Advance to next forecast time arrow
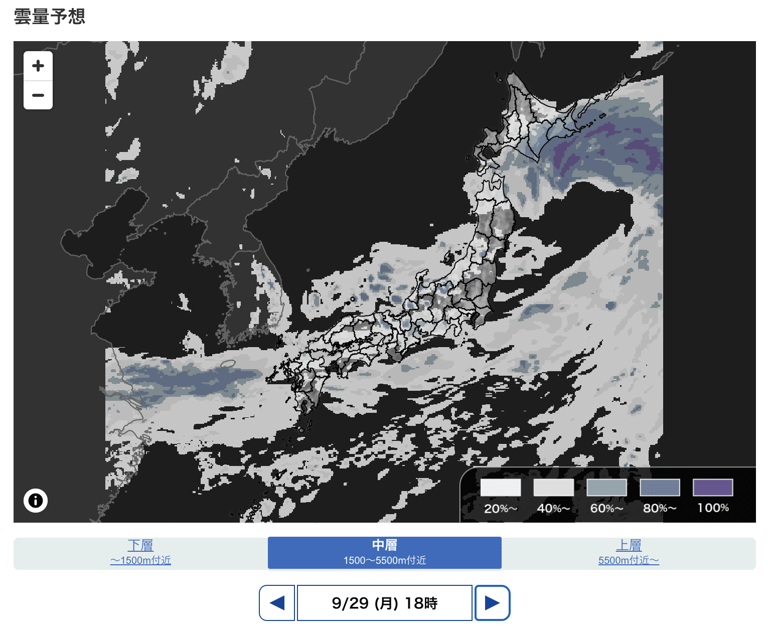The width and height of the screenshot is (768, 628). pos(492,603)
